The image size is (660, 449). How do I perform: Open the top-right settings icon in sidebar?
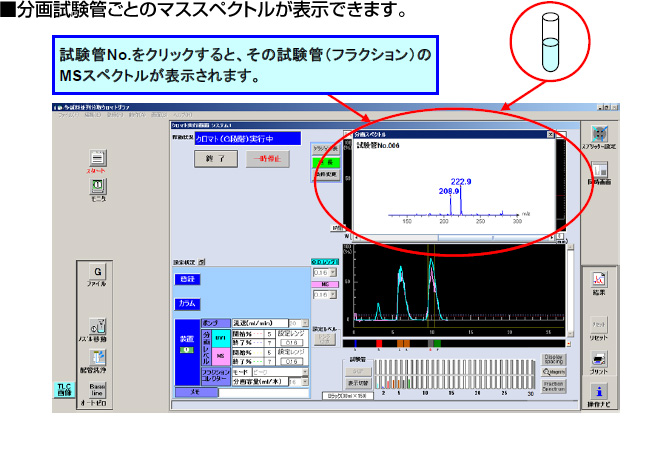(598, 135)
